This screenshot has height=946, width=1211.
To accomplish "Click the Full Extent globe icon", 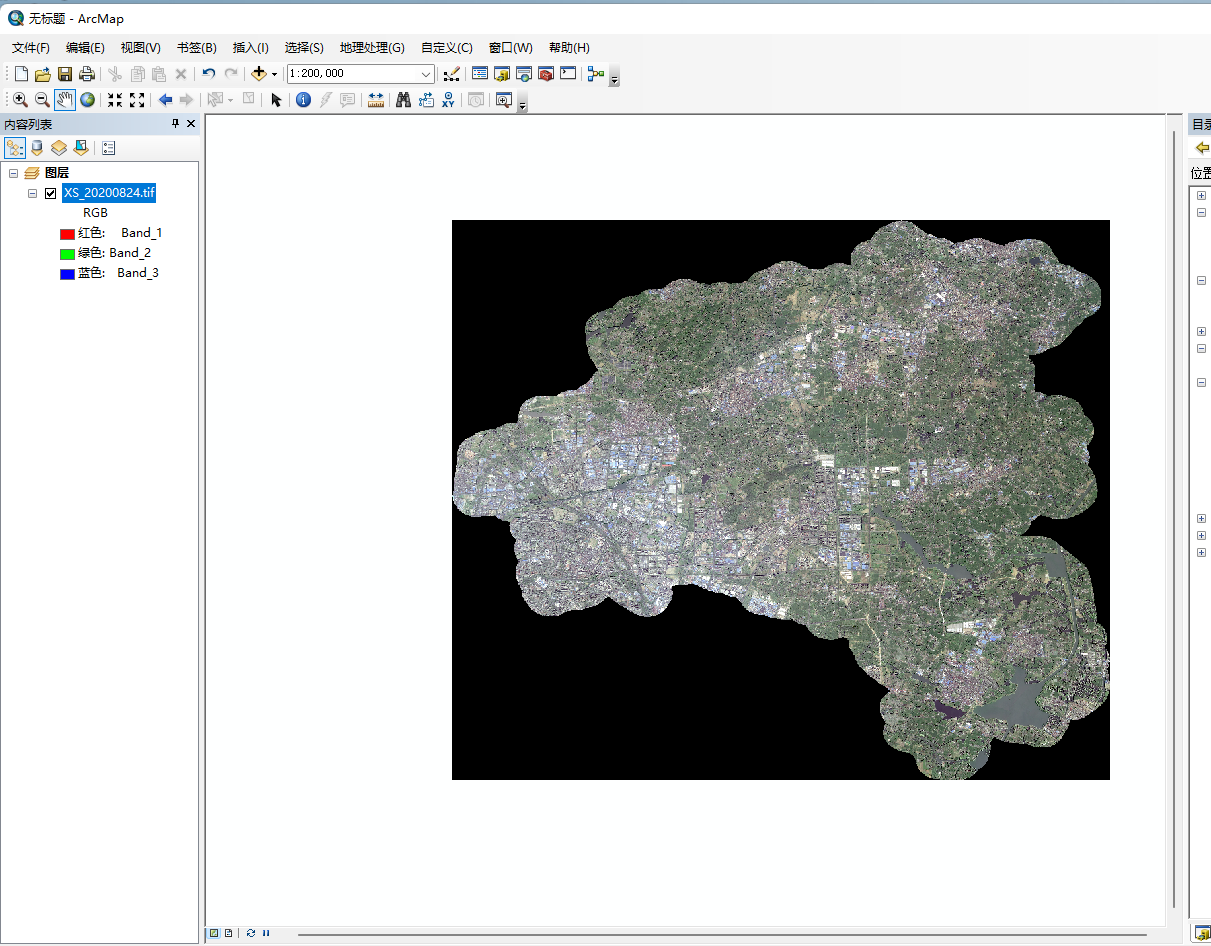I will click(x=88, y=100).
